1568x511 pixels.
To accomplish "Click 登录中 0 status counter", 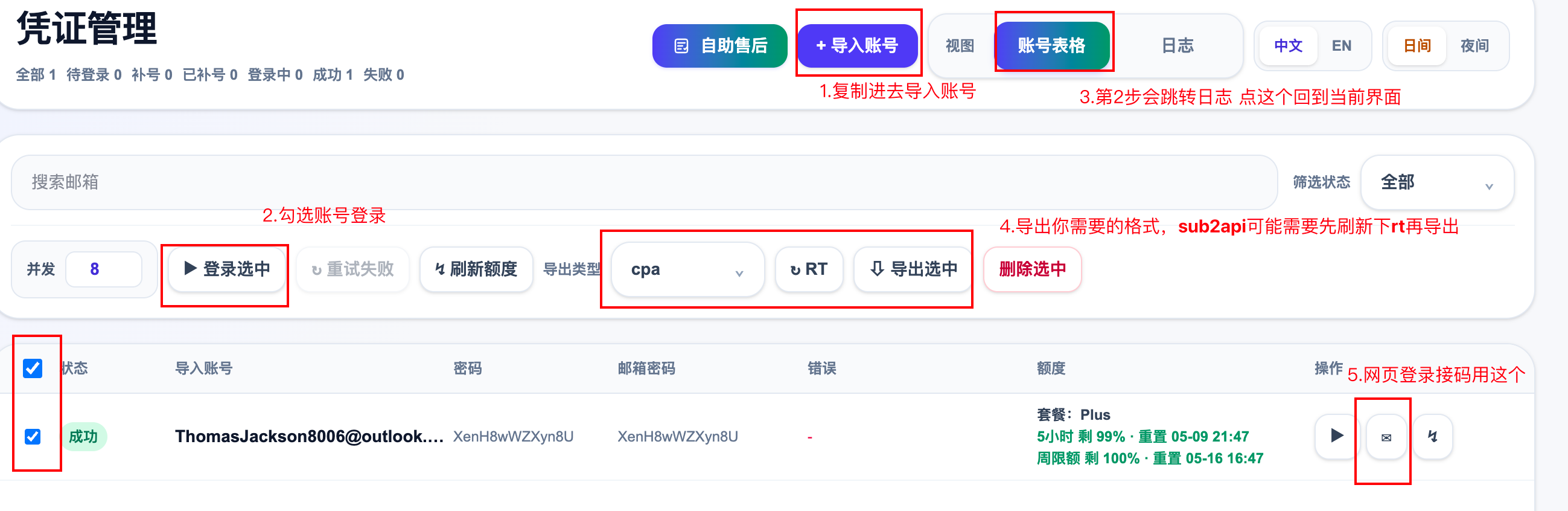I will pyautogui.click(x=275, y=75).
